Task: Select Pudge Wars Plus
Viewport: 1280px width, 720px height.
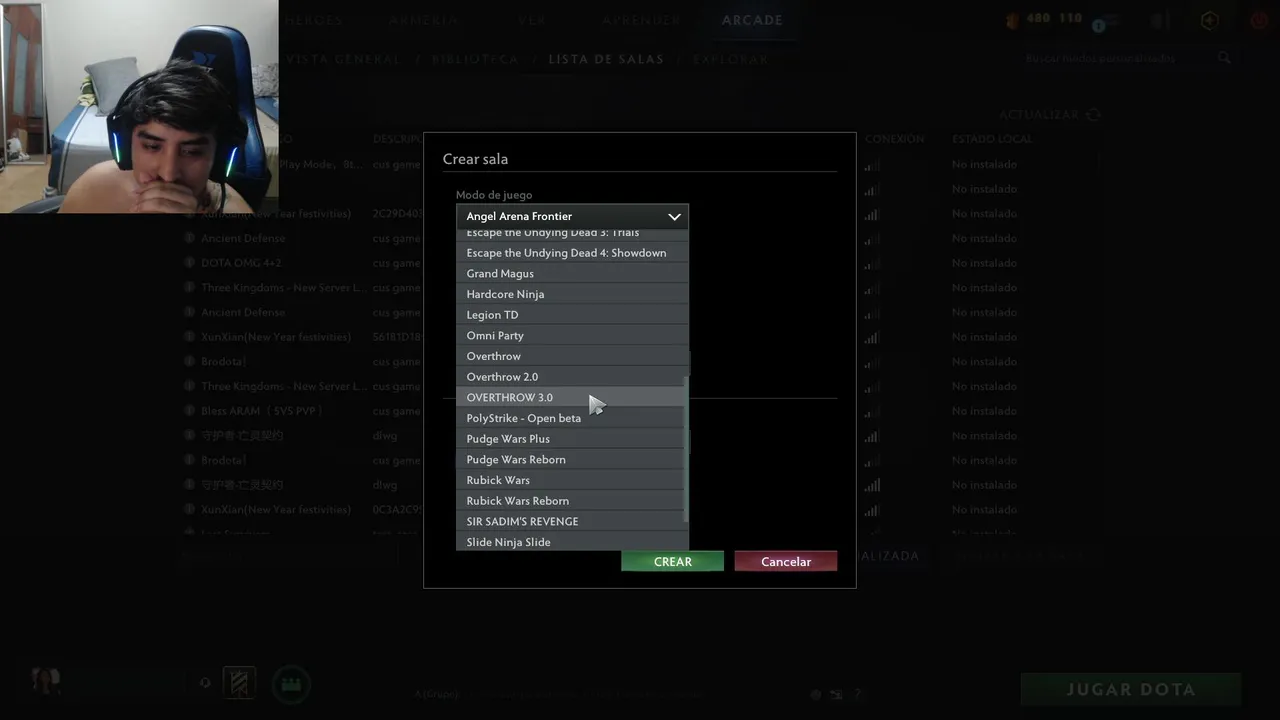Action: 572,439
